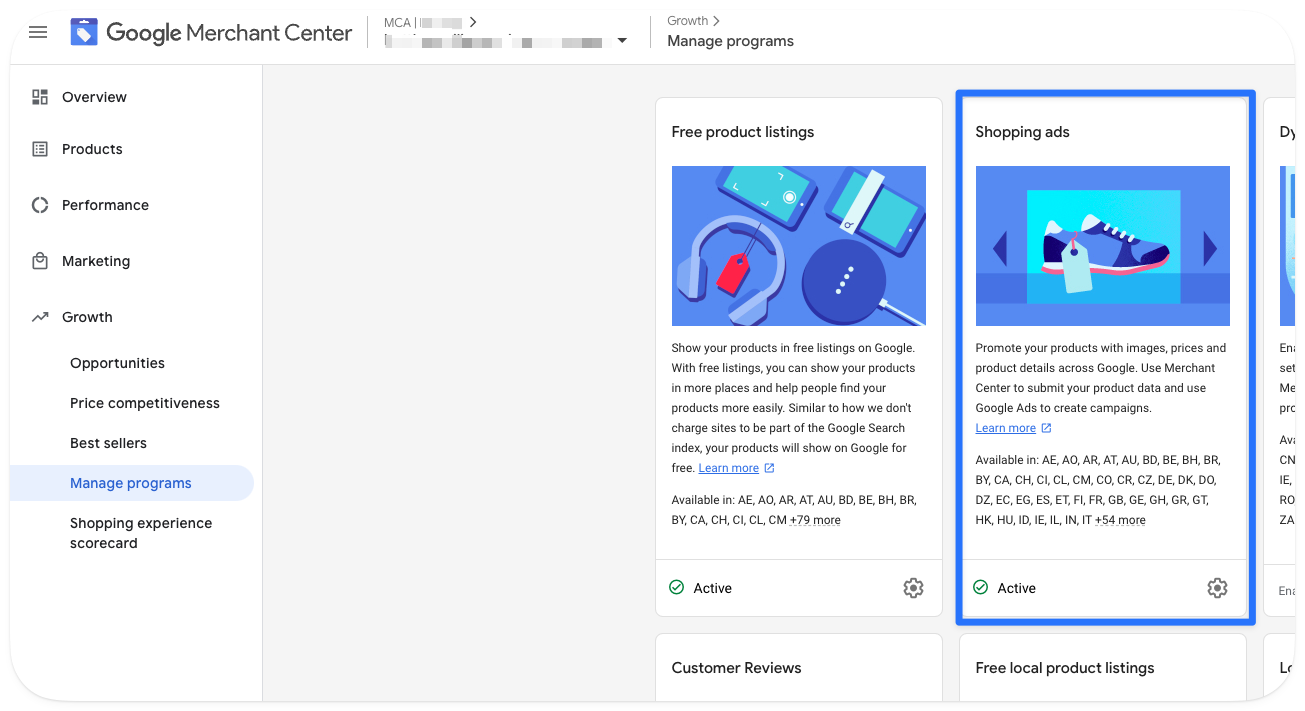The width and height of the screenshot is (1305, 711).
Task: Open the hamburger main menu
Action: click(x=38, y=32)
